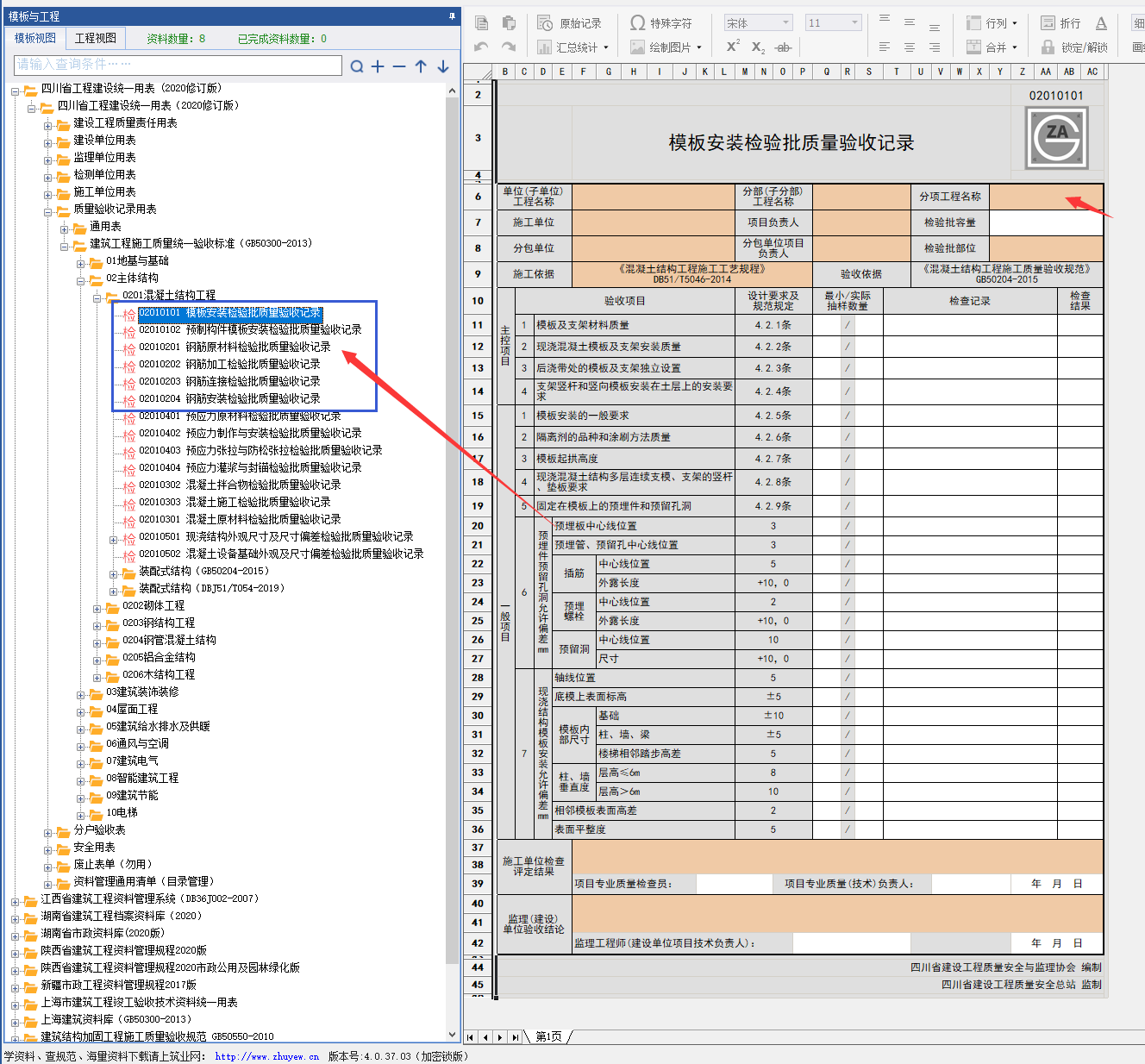Switch to the 模板视图 tab
The width and height of the screenshot is (1145, 1064).
pyautogui.click(x=35, y=38)
